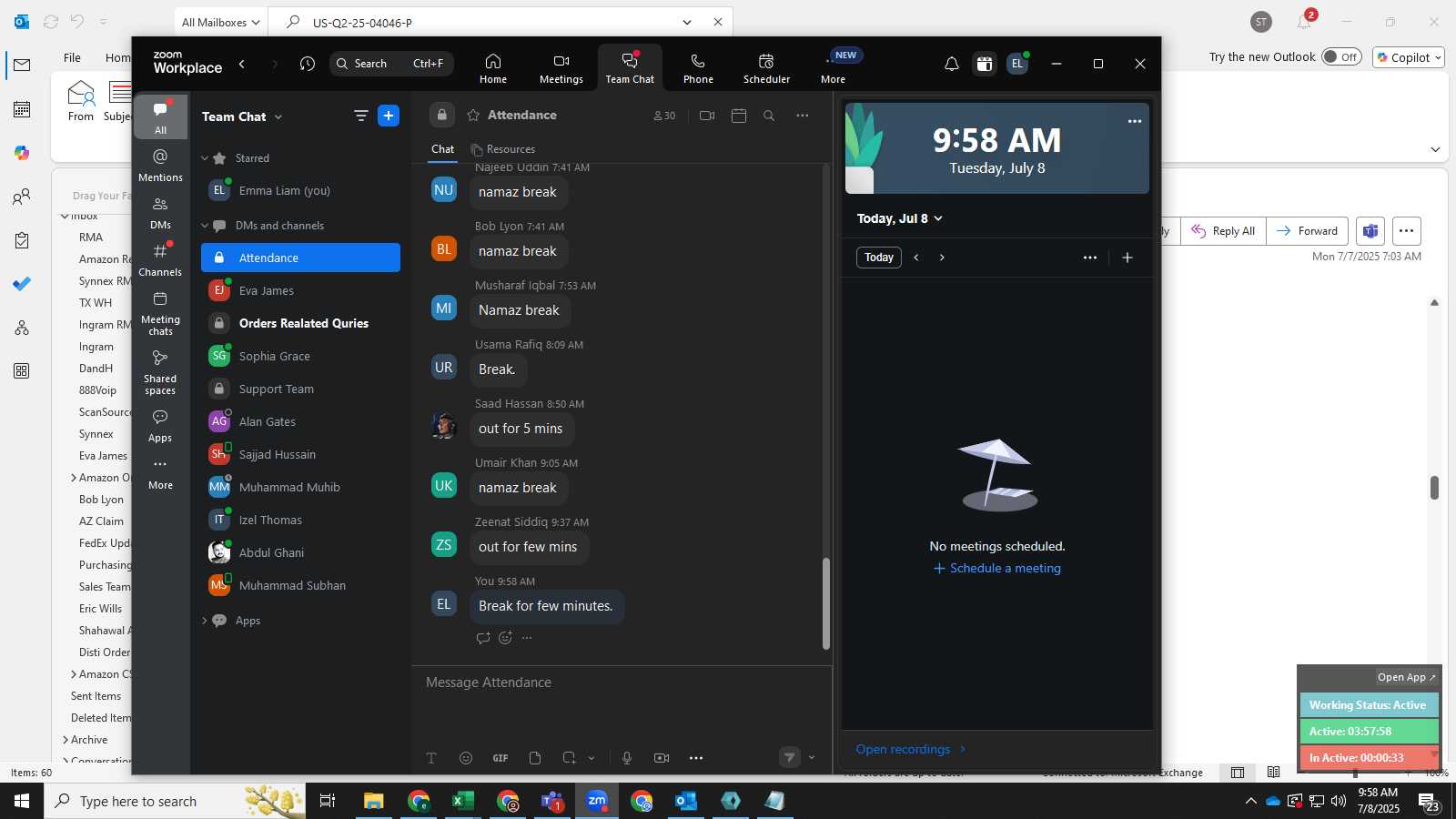Screen dimensions: 1456x819
Task: Click filter icon in Team Chat header
Action: [361, 116]
